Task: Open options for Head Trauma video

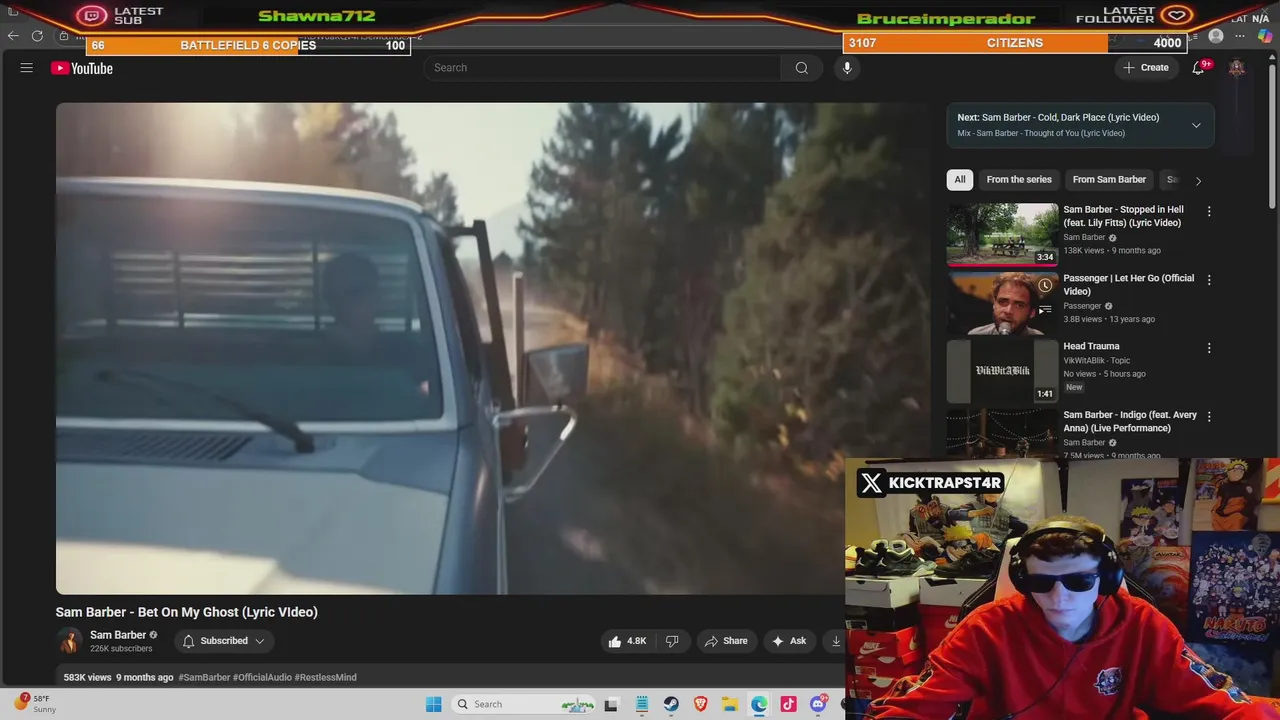Action: point(1209,348)
